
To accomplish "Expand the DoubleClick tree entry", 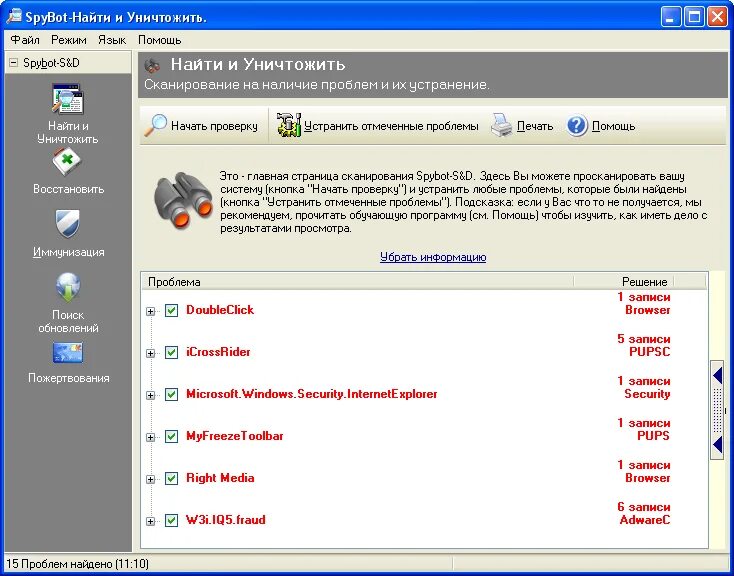I will point(150,311).
